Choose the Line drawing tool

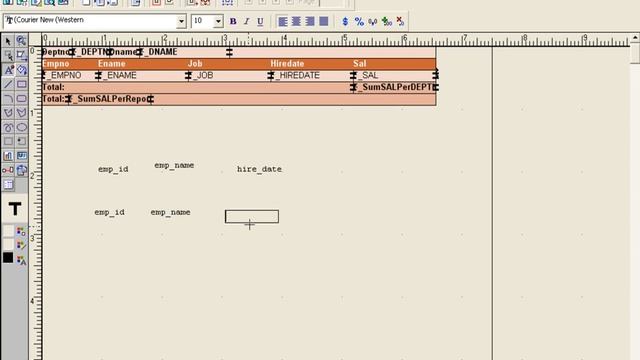[8, 84]
